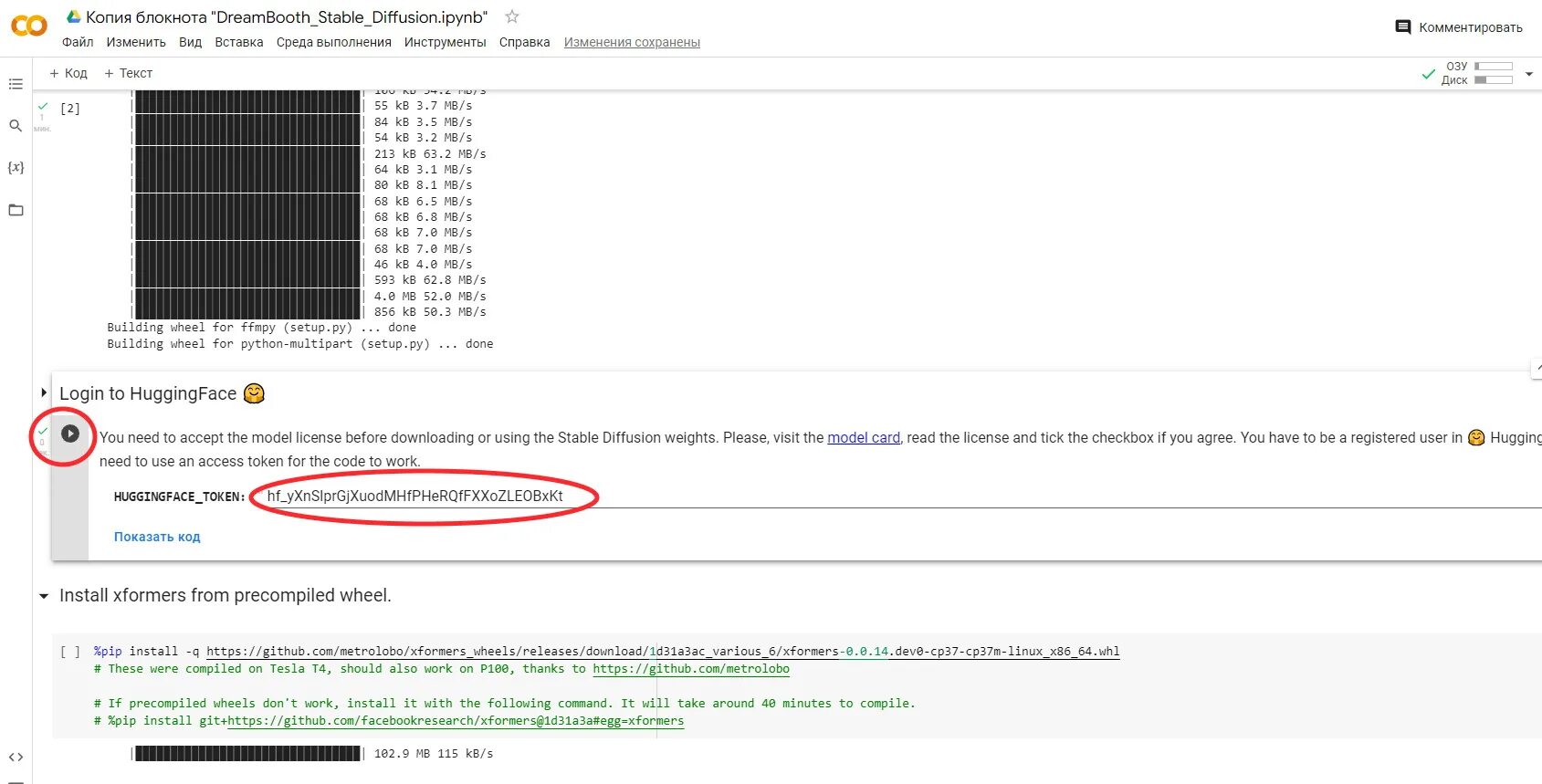The height and width of the screenshot is (784, 1542).
Task: Open the Инструменты menu
Action: click(446, 42)
